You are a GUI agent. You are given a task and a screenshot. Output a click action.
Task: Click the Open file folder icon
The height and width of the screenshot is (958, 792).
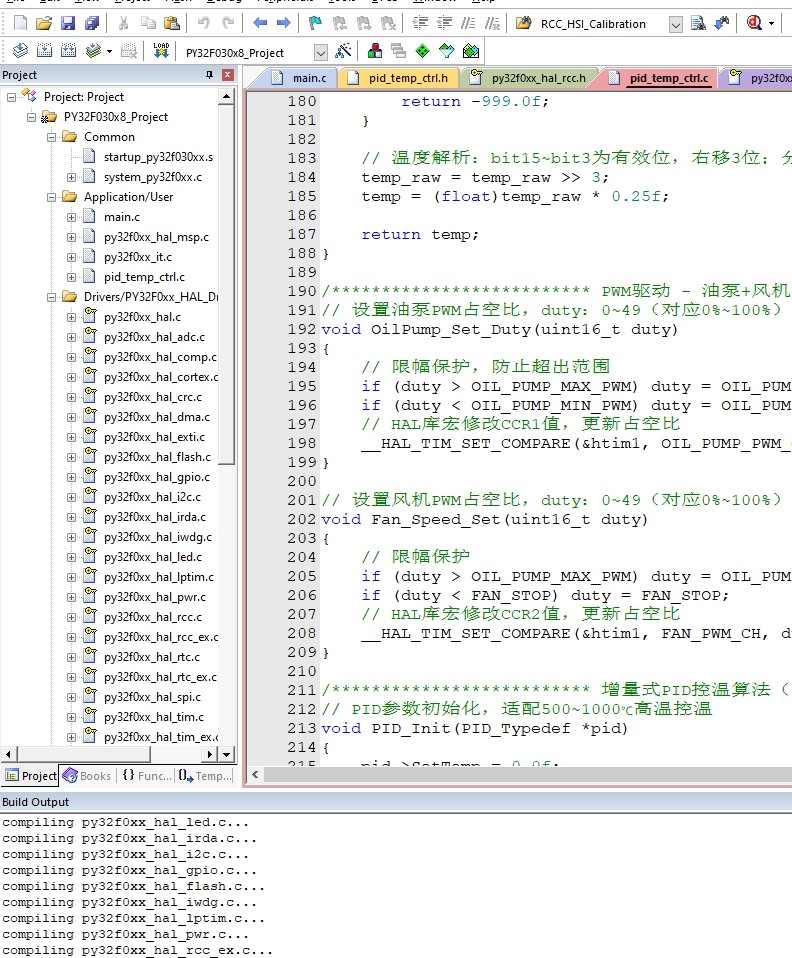[x=43, y=23]
